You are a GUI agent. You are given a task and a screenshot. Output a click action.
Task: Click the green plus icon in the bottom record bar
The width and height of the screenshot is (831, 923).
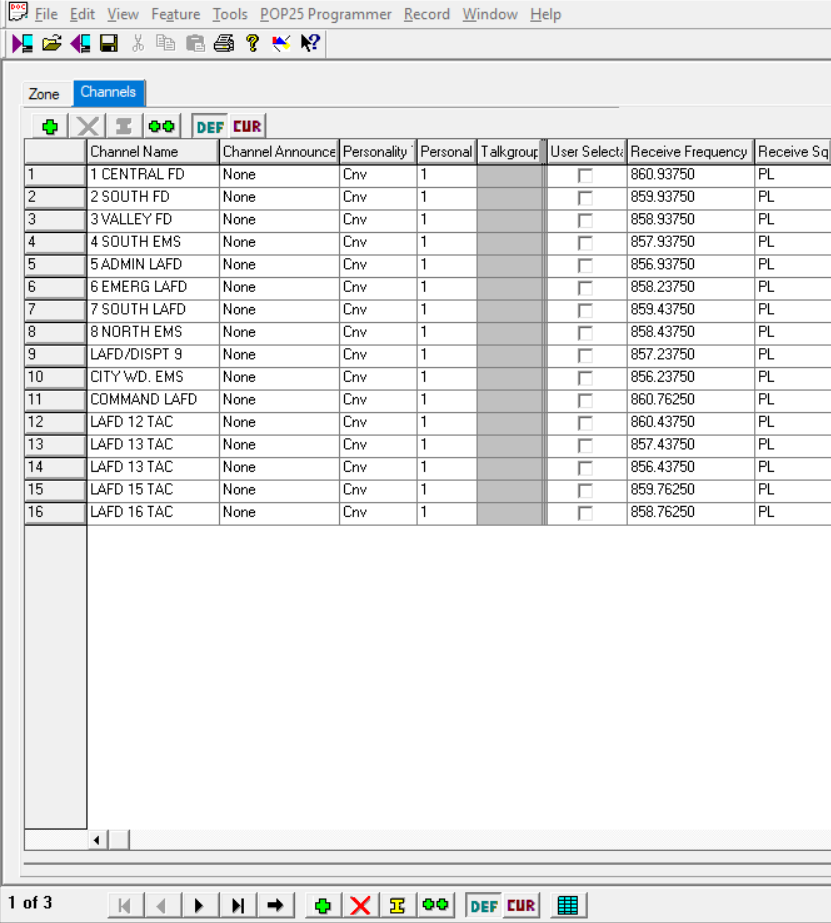pos(323,905)
